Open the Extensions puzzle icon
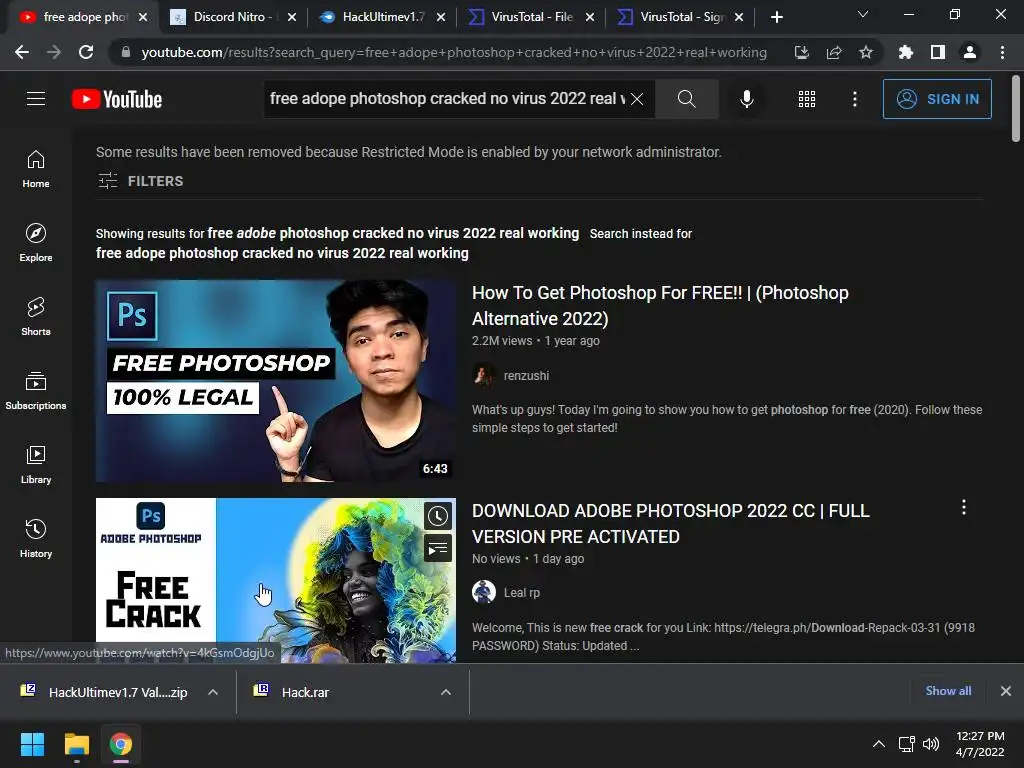Screen dimensions: 1024x768 point(905,52)
